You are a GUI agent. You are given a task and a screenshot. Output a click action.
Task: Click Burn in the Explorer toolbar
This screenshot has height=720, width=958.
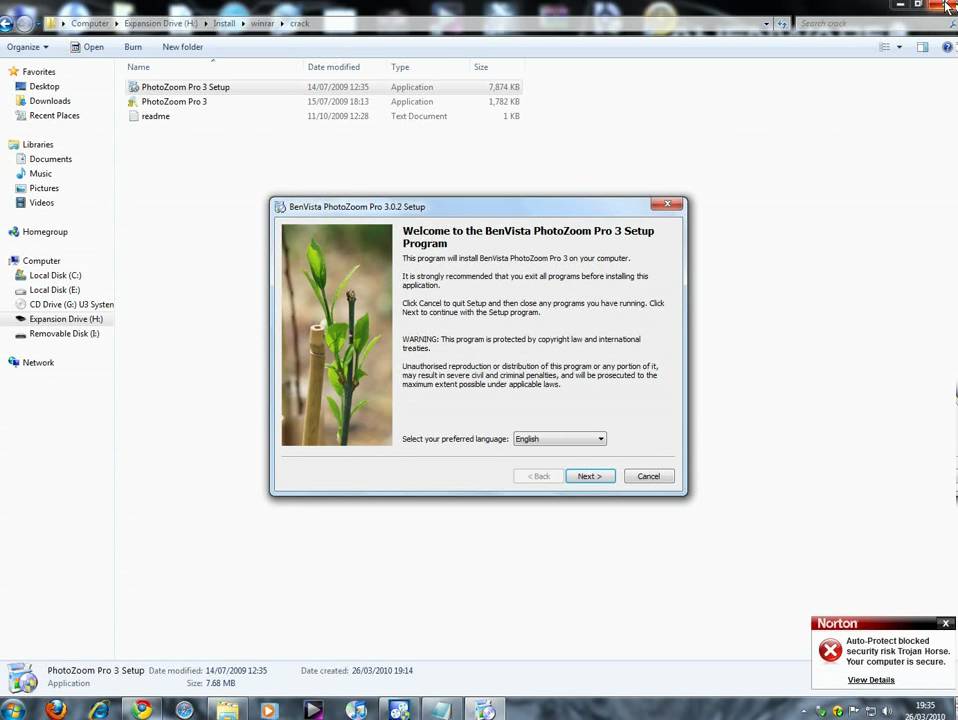133,47
